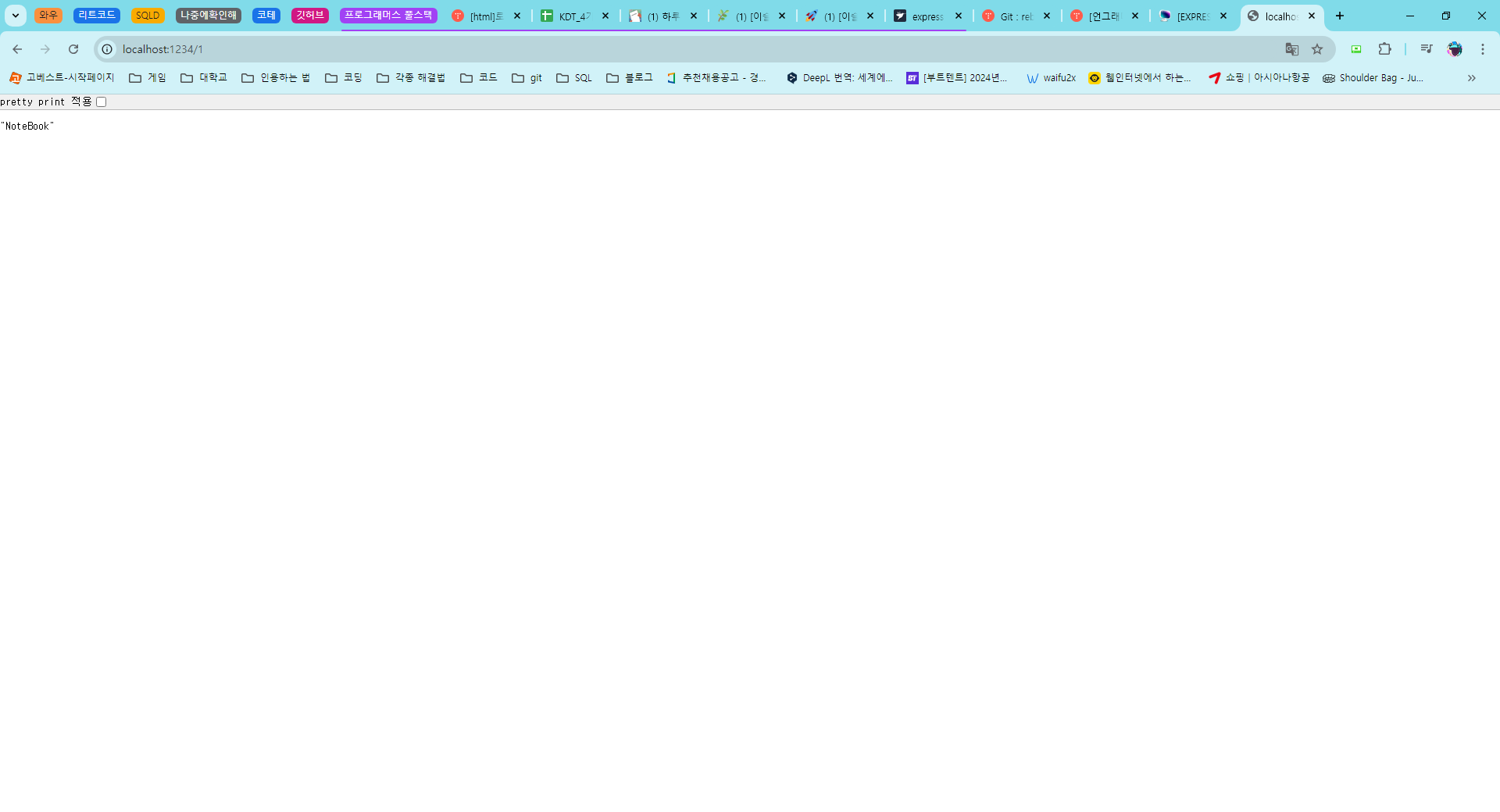Open the Extensions puzzle icon
The image size is (1500, 812).
[x=1384, y=49]
